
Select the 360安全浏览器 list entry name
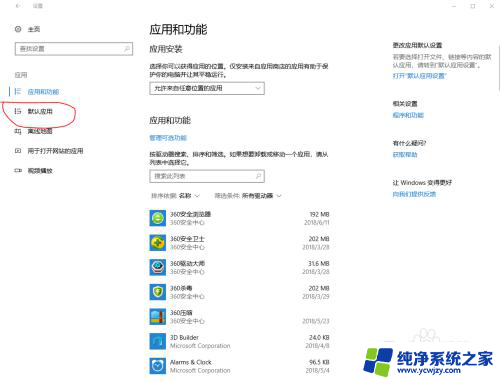pyautogui.click(x=190, y=214)
